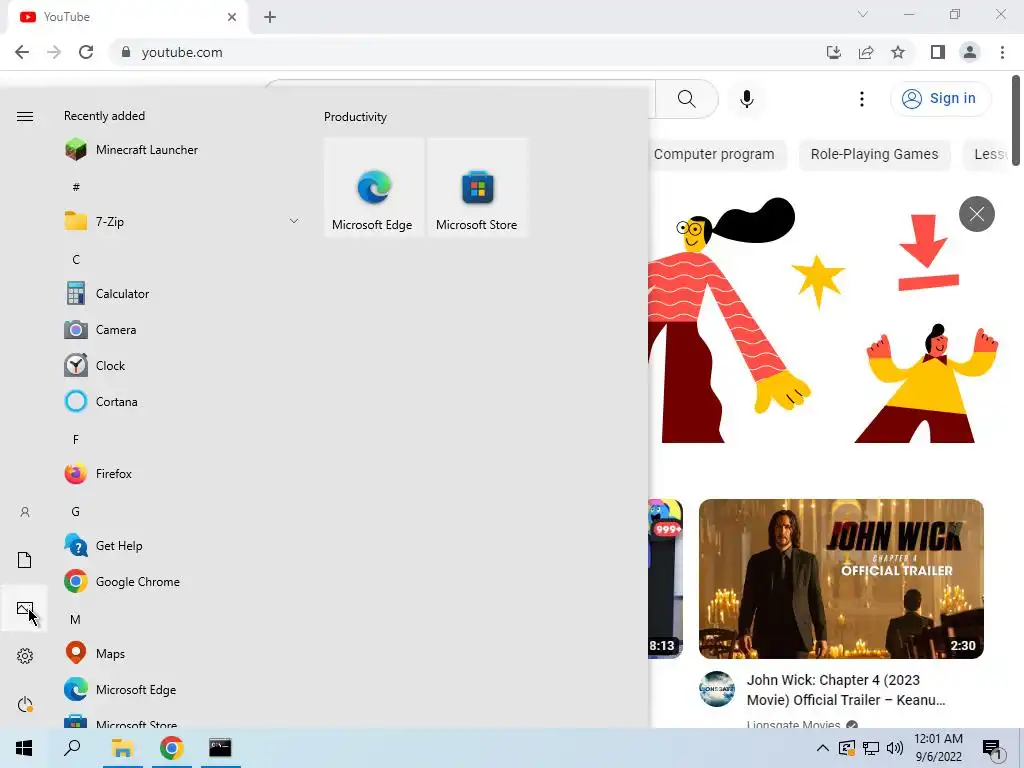Click the letter G group header
The width and height of the screenshot is (1024, 768).
[76, 511]
